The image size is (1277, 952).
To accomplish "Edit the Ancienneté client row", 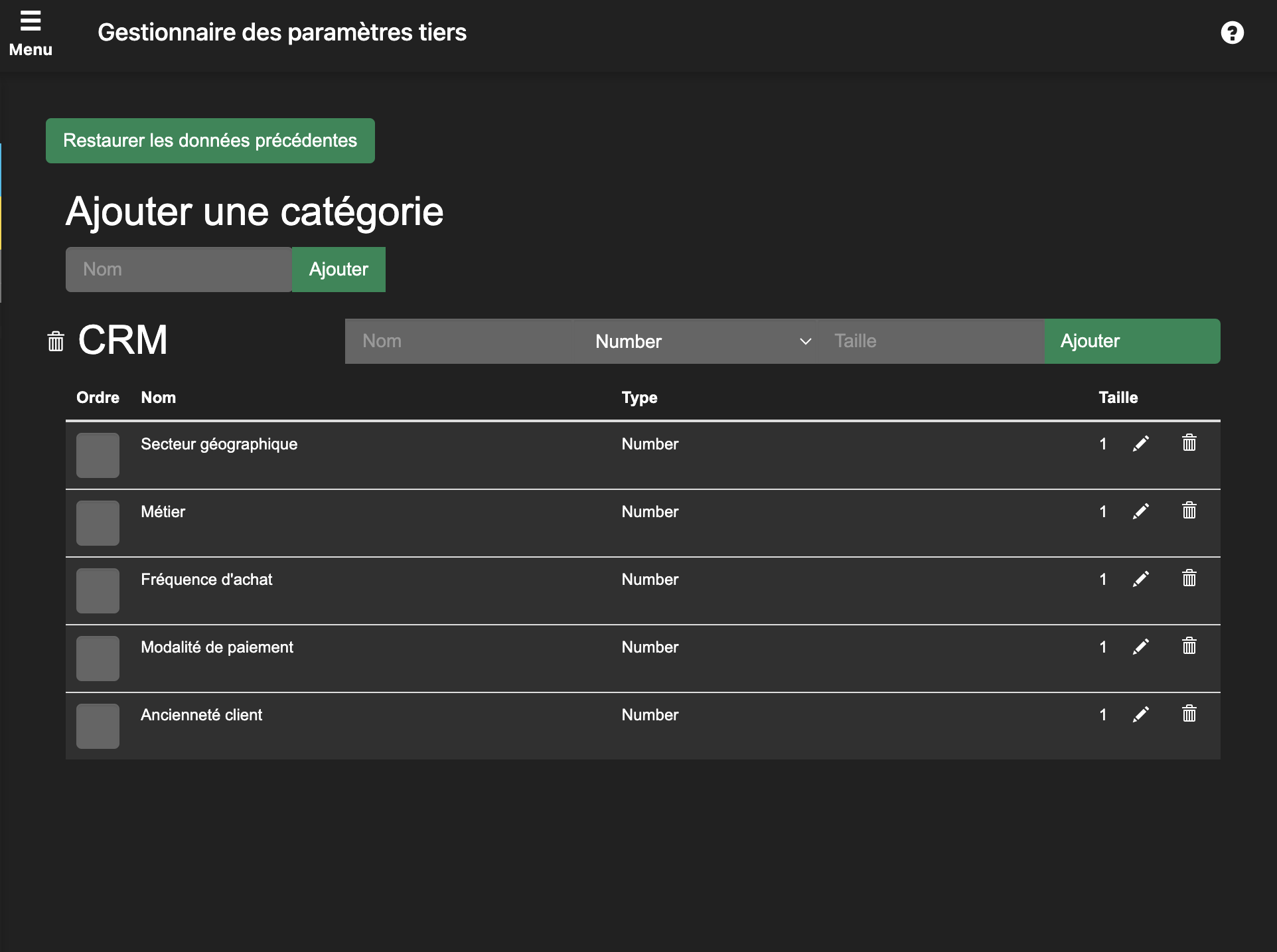I will point(1140,714).
